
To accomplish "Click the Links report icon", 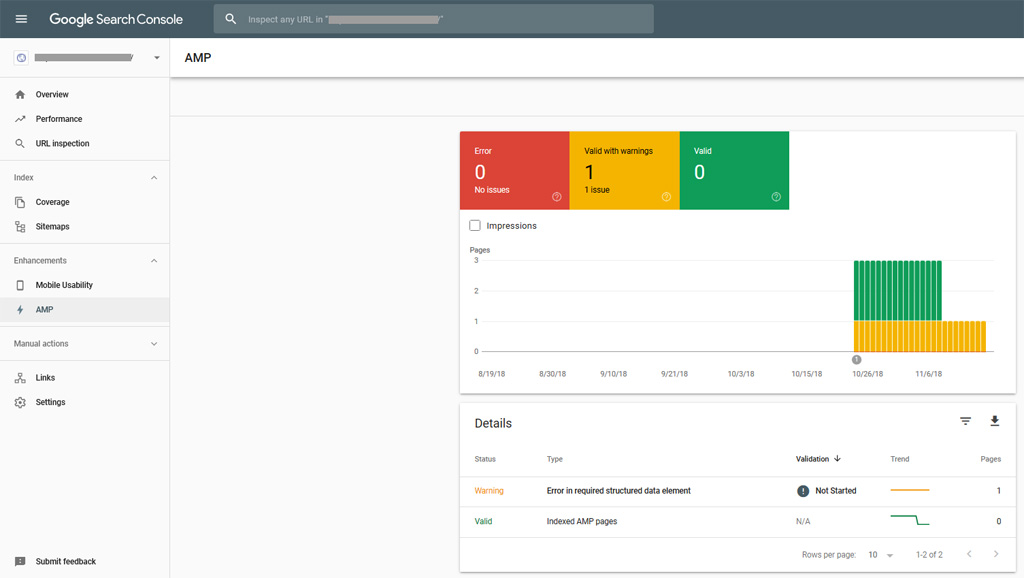I will click(x=20, y=377).
